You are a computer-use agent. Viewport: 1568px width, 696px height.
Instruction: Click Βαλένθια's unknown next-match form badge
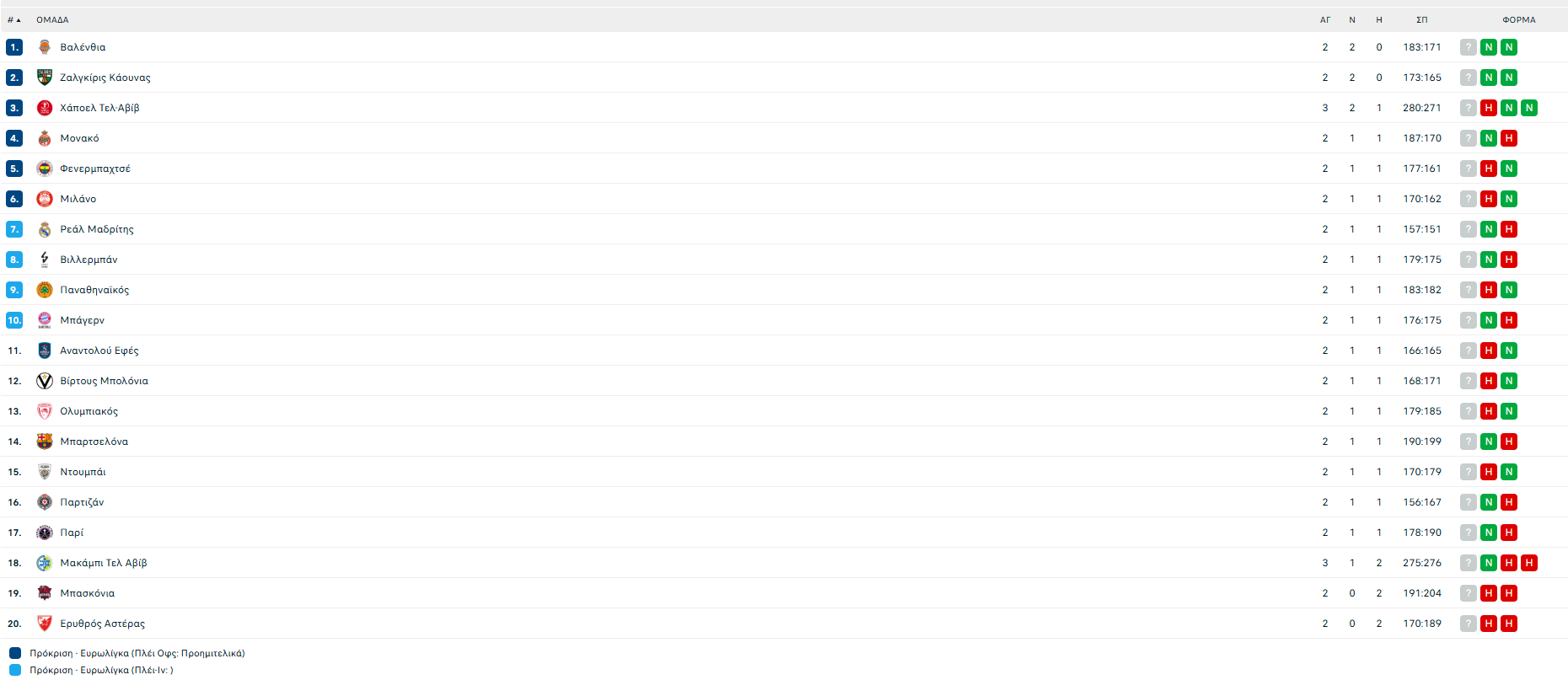[1469, 47]
